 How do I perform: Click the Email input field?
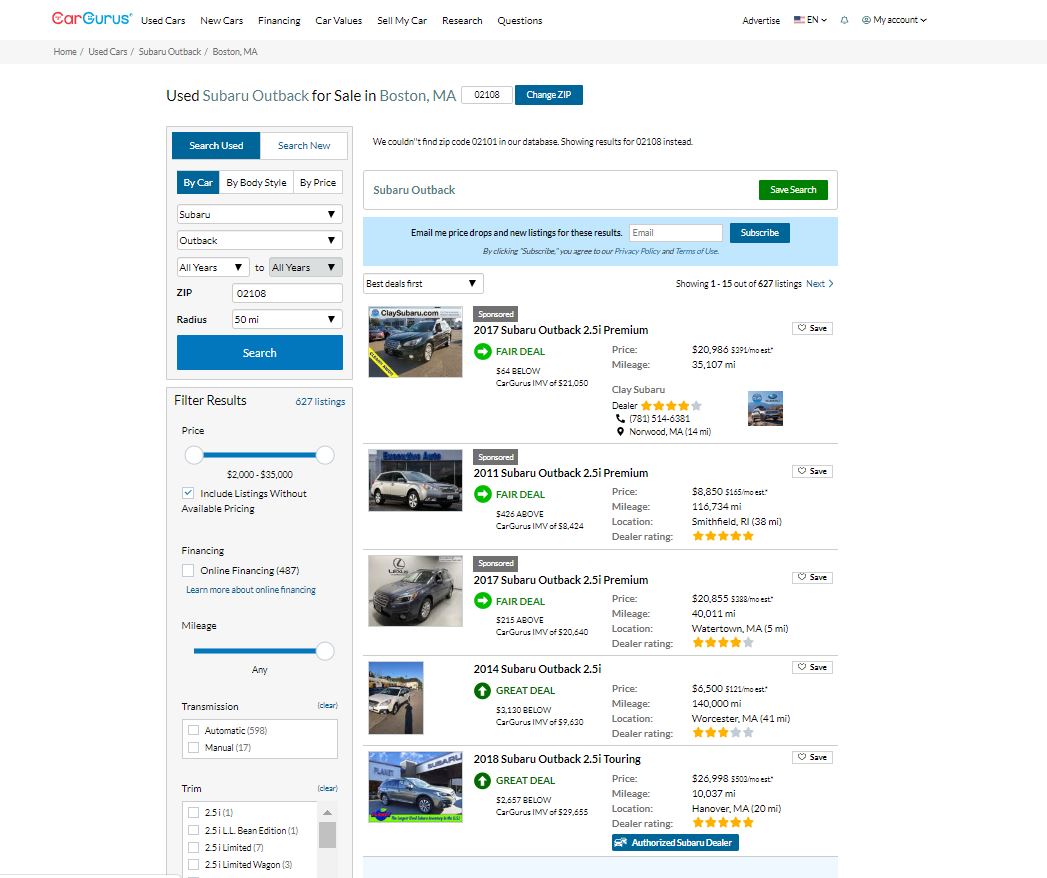pos(676,232)
